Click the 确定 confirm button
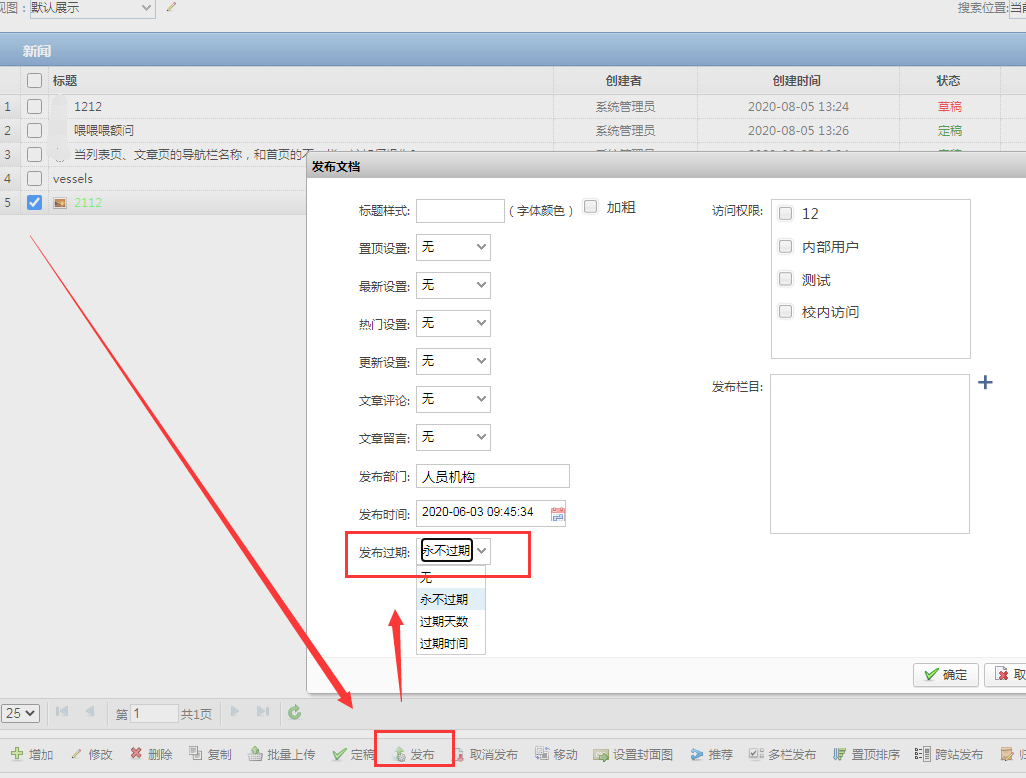 (945, 675)
